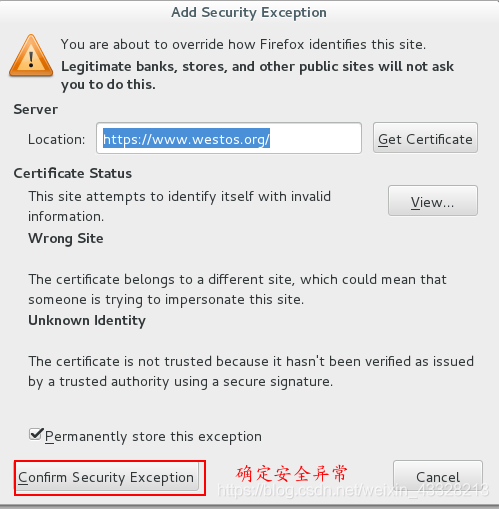Click the orange warning triangle icon
This screenshot has height=509, width=499.
pyautogui.click(x=31, y=56)
